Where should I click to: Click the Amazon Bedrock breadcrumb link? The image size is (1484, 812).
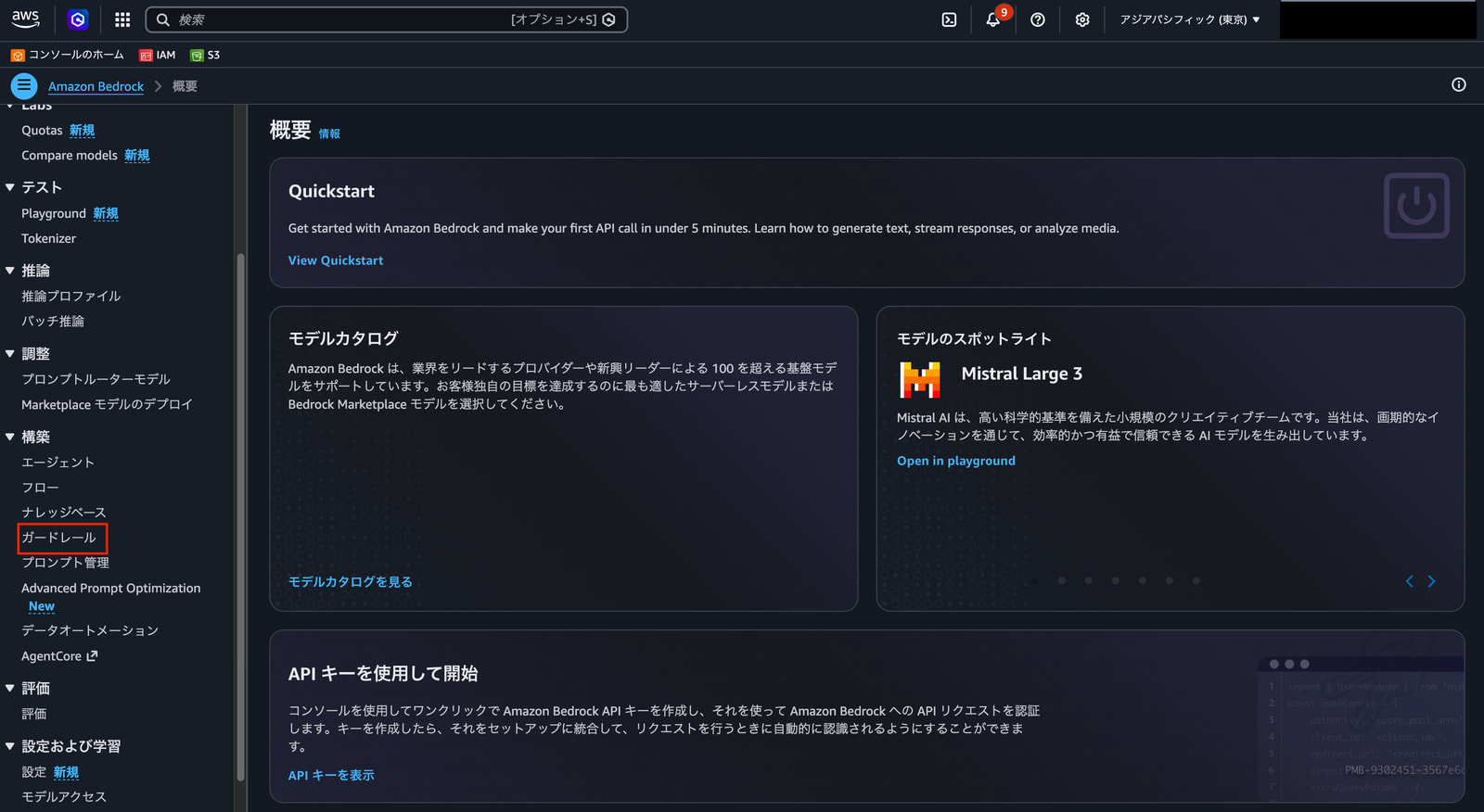[96, 86]
